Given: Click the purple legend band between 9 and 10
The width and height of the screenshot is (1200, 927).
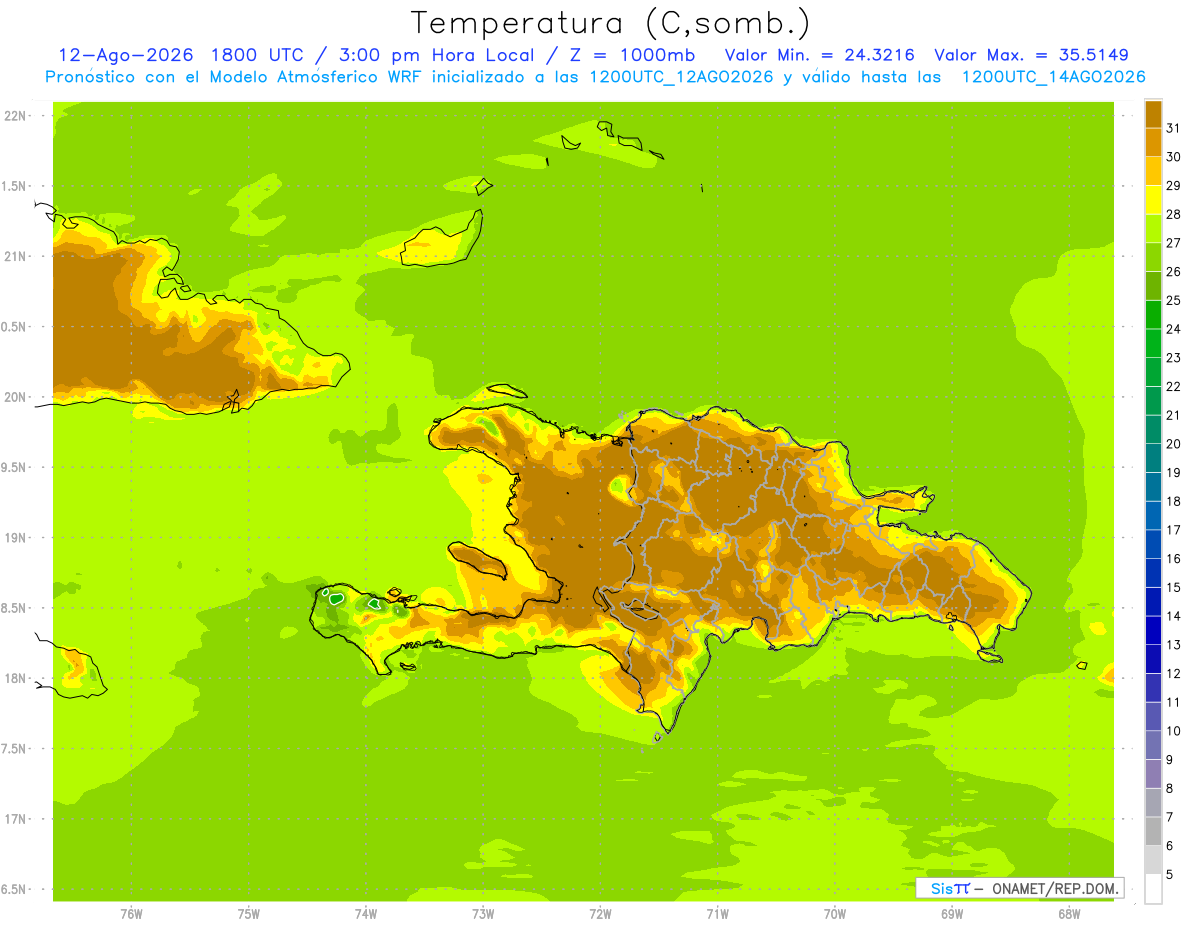Looking at the screenshot, I should (x=1153, y=746).
